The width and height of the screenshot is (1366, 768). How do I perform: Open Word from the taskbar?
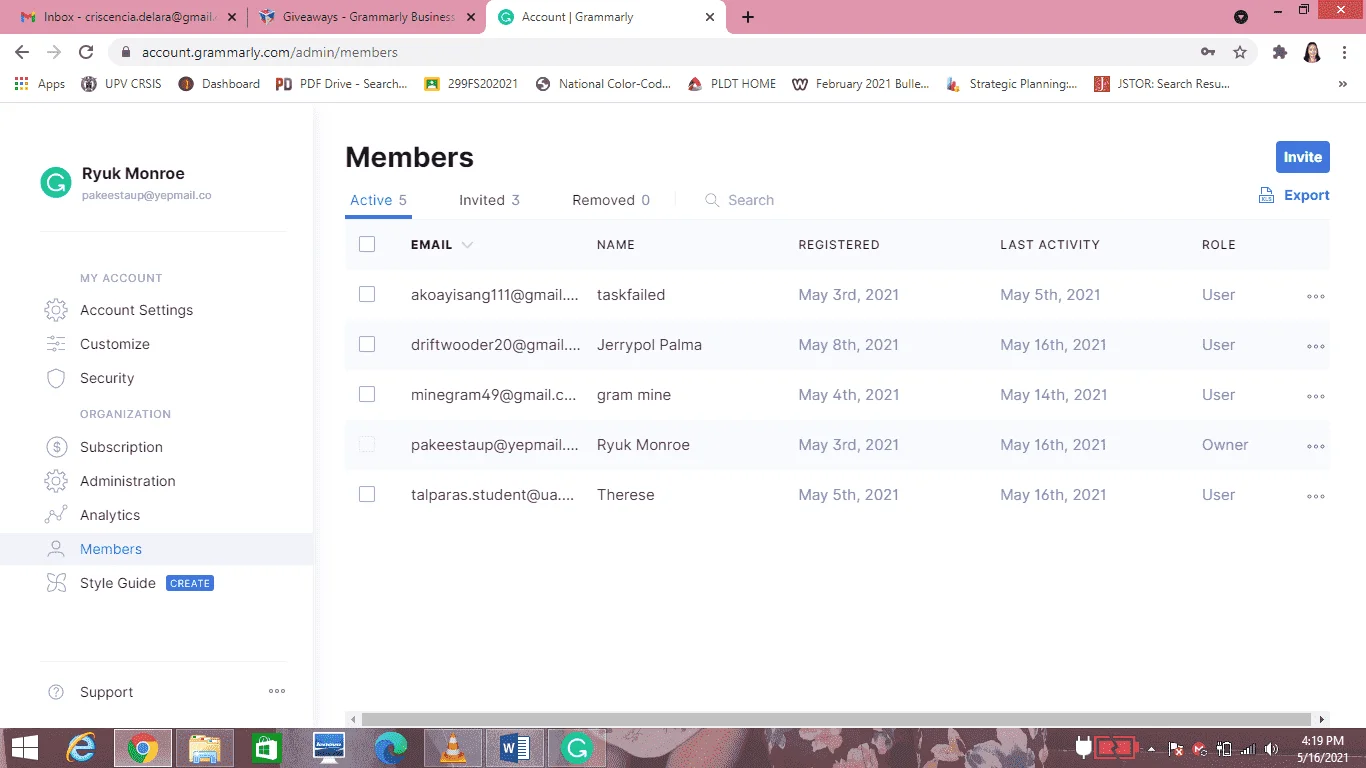coord(515,747)
